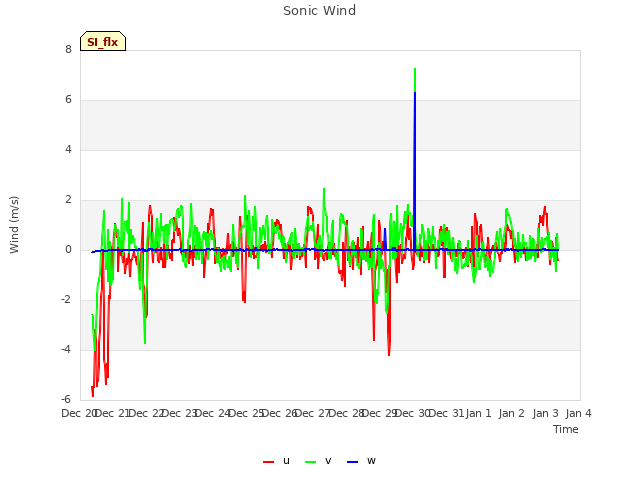
Task: Click the y-axis value 4
Action: click(68, 150)
